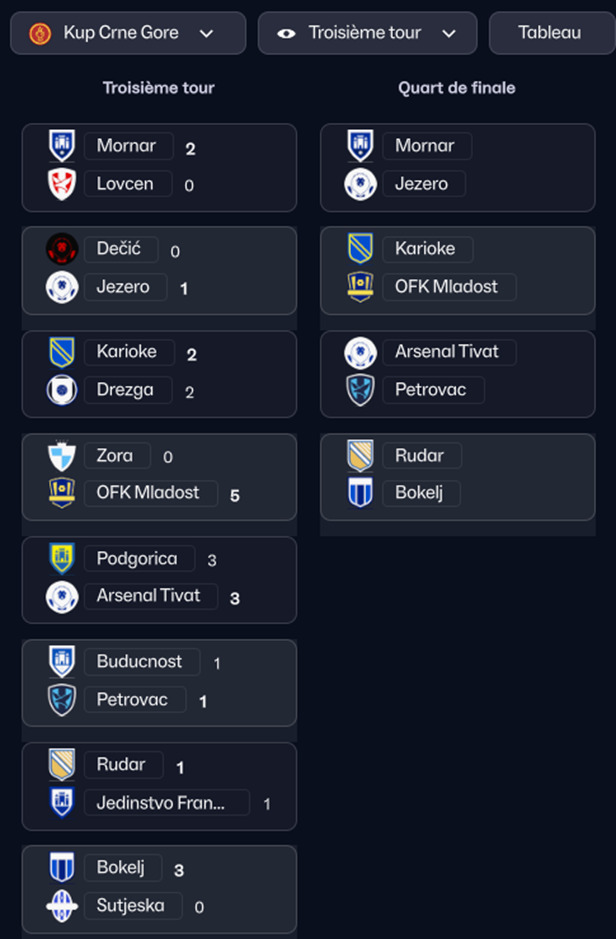Click Buducnost's blue shield crest

coord(62,661)
